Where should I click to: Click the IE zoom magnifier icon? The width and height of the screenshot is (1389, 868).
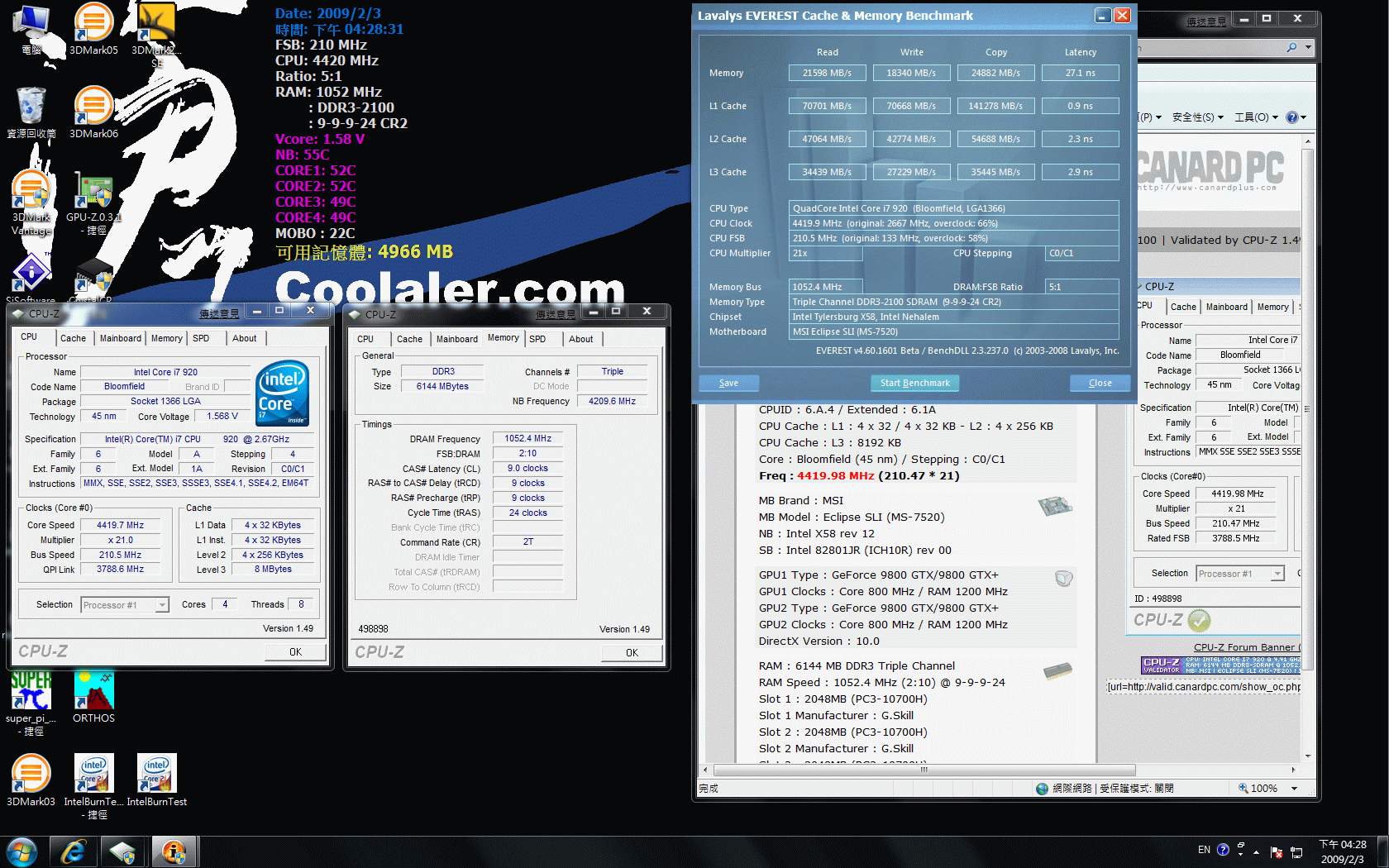[1243, 788]
